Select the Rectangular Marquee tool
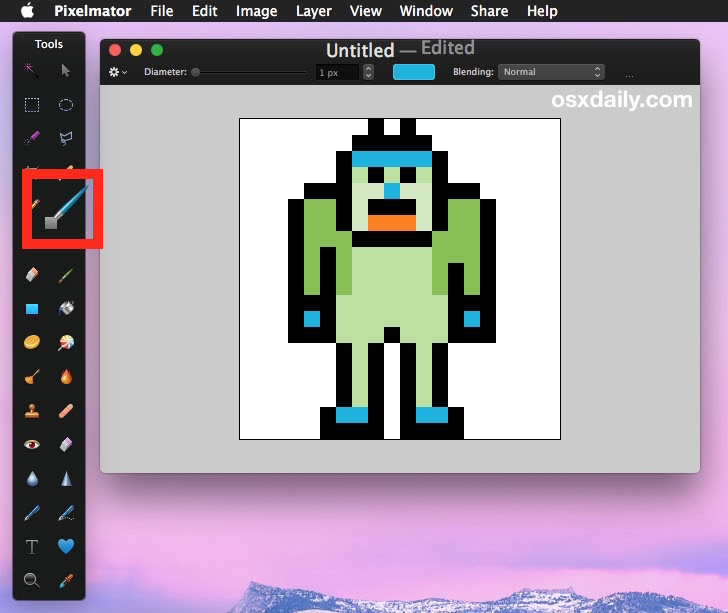Image resolution: width=728 pixels, height=613 pixels. [x=32, y=105]
